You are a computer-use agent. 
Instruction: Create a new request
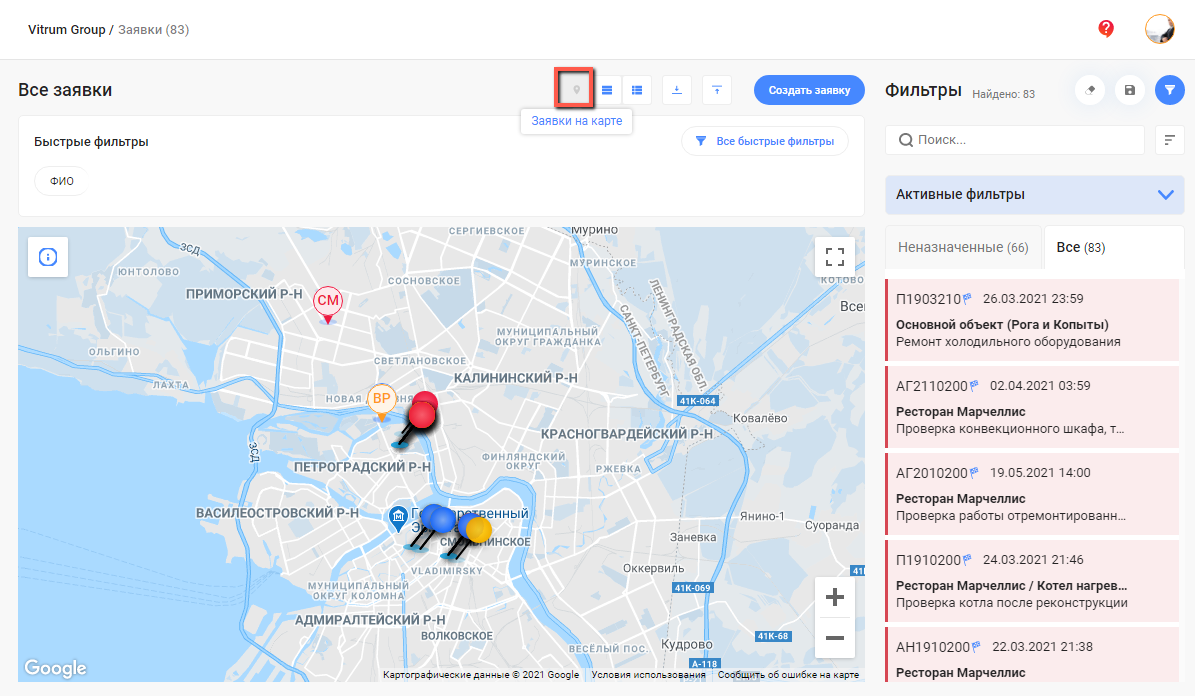809,90
